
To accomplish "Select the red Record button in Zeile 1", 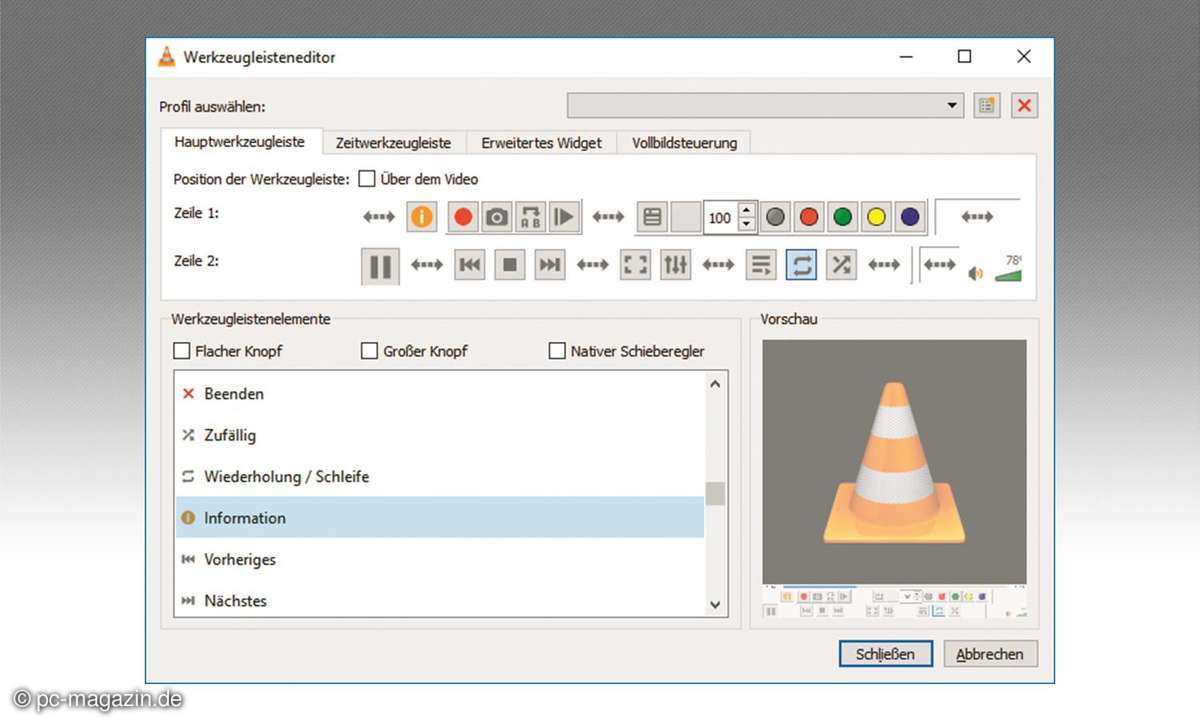I will coord(462,217).
